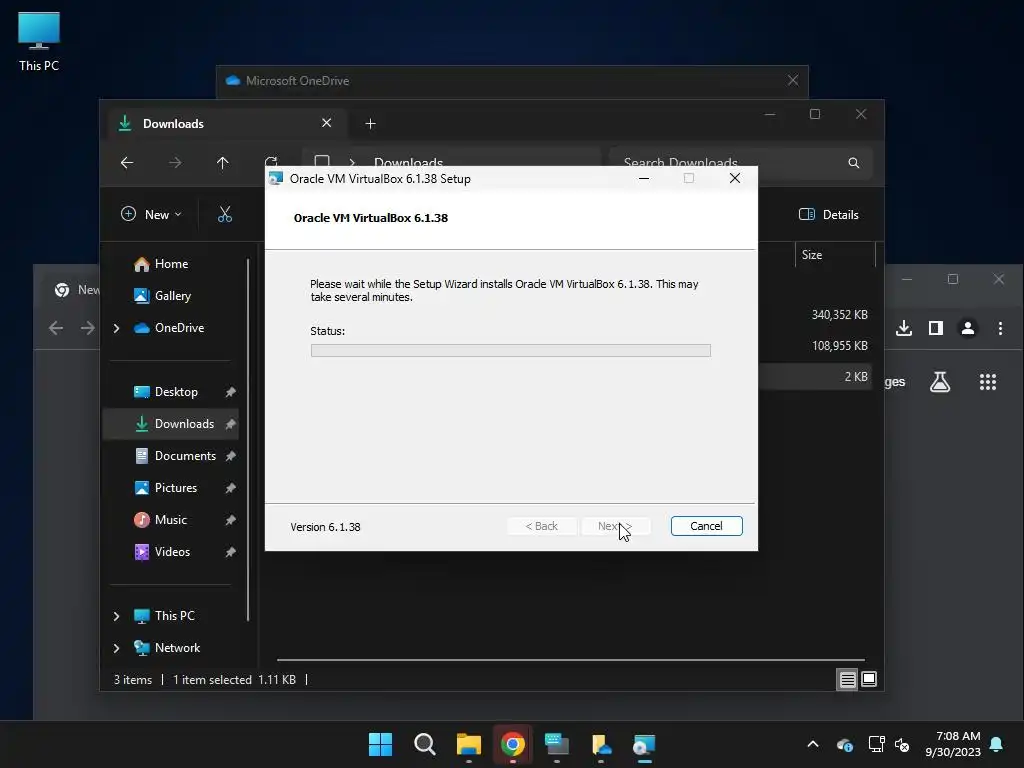
Task: Sort files by the Size column header
Action: click(x=835, y=255)
